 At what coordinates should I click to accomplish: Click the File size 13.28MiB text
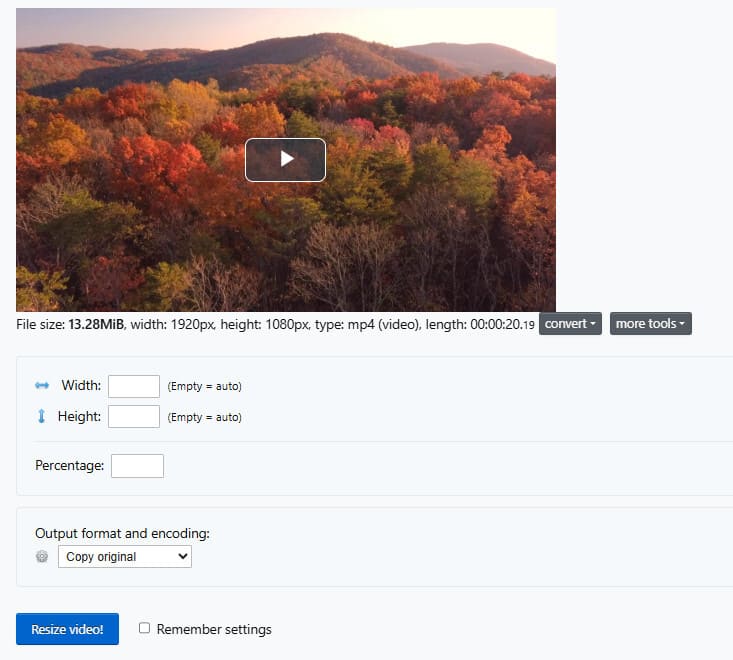[70, 324]
